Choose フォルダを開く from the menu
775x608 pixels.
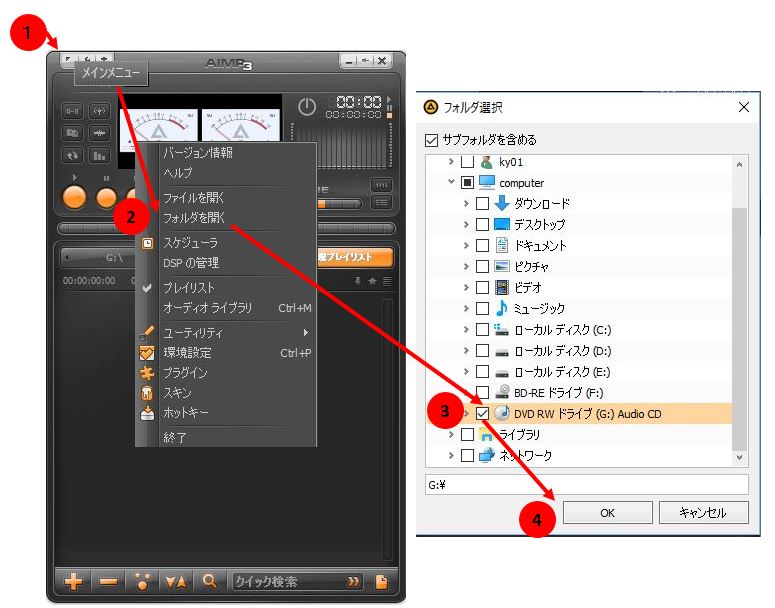pos(194,217)
